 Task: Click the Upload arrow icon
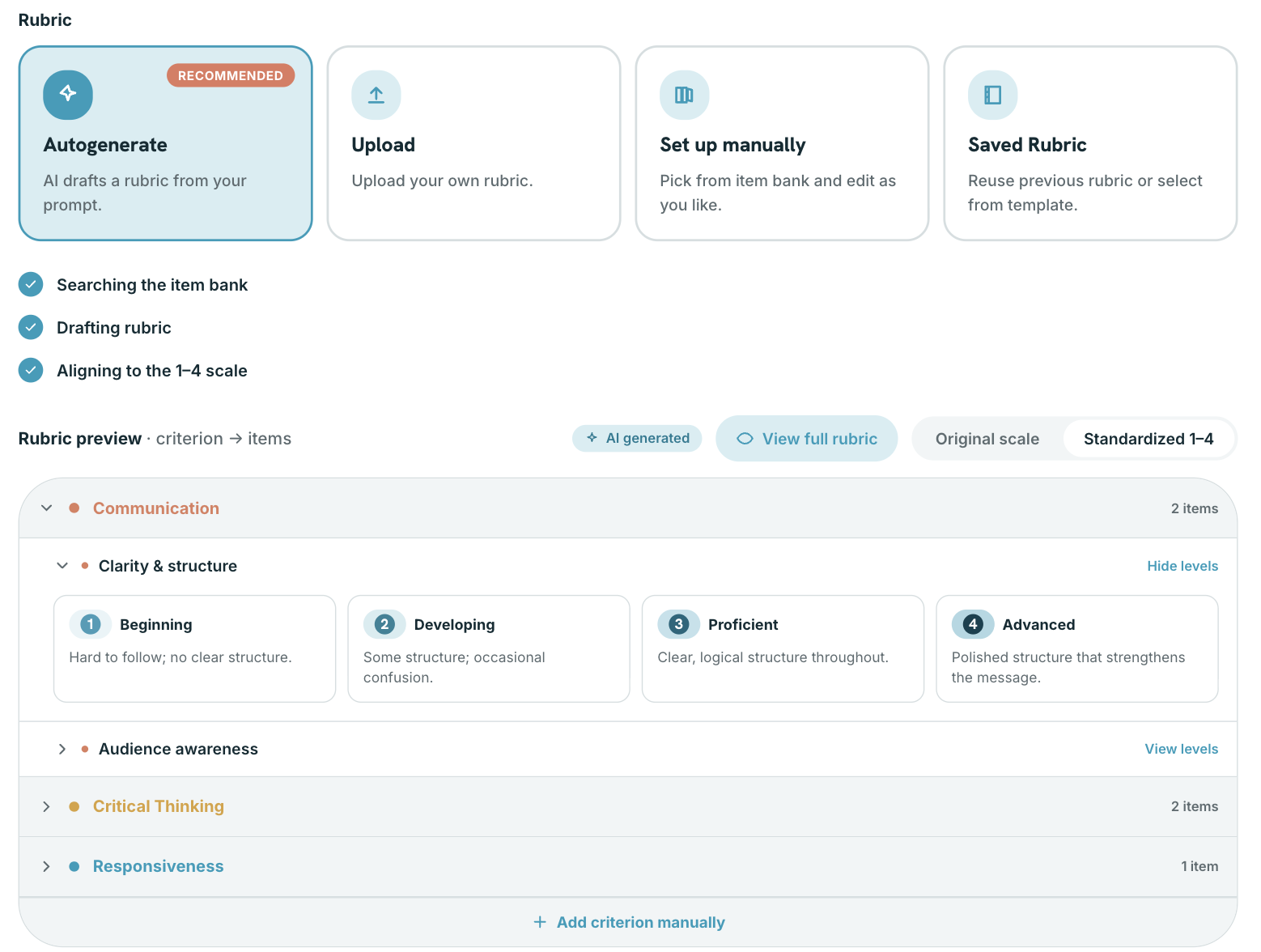376,95
